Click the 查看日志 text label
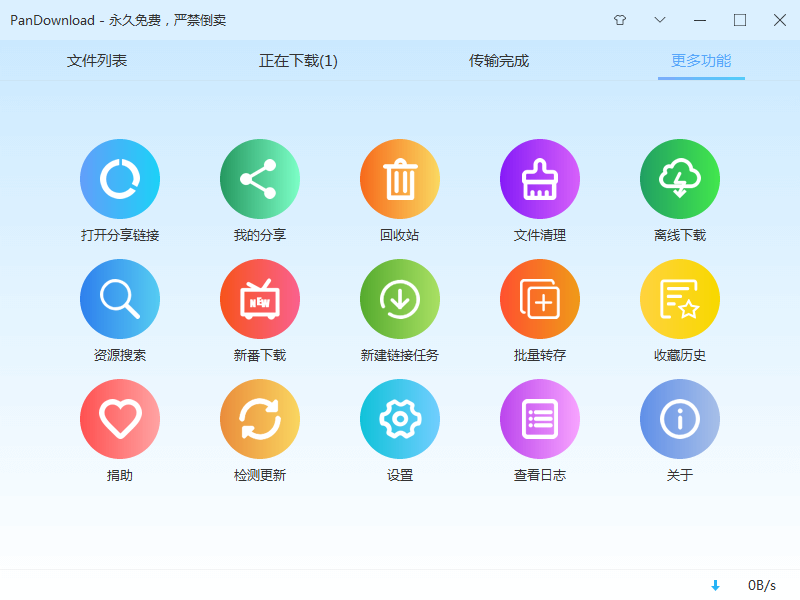Screen dimensions: 800x600 (540, 475)
